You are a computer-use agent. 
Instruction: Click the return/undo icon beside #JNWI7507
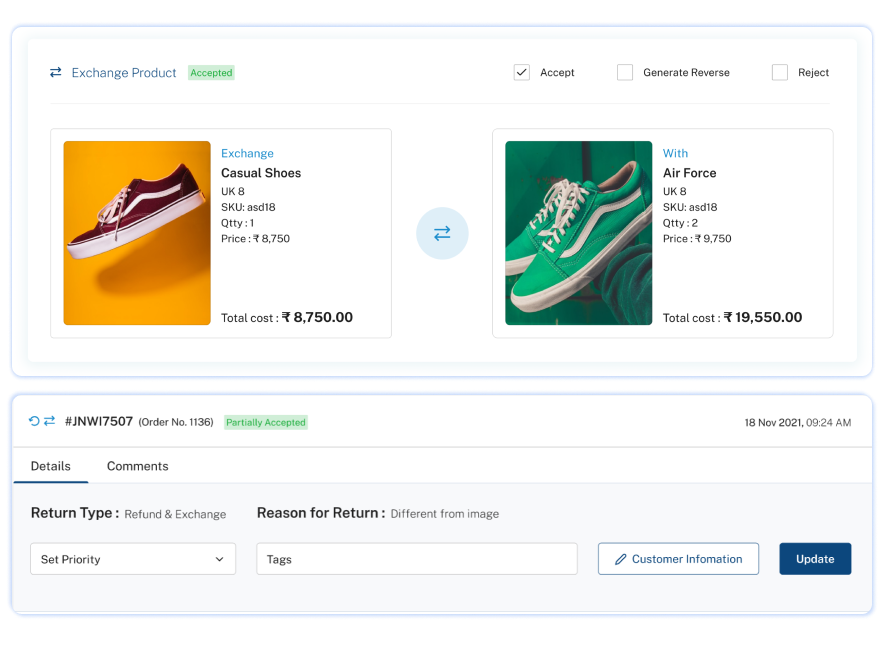tap(34, 421)
